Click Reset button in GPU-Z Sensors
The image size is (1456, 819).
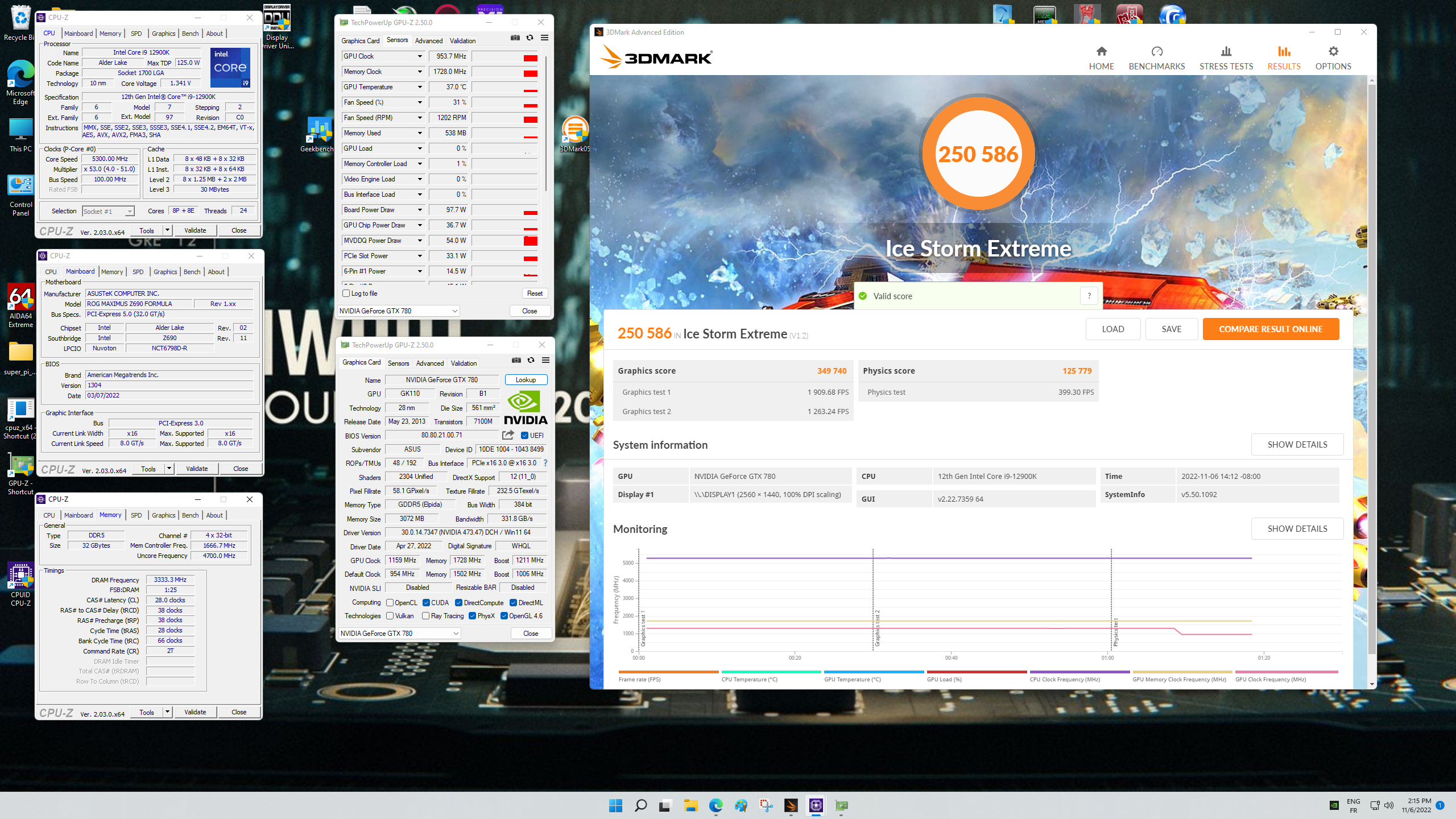(535, 293)
